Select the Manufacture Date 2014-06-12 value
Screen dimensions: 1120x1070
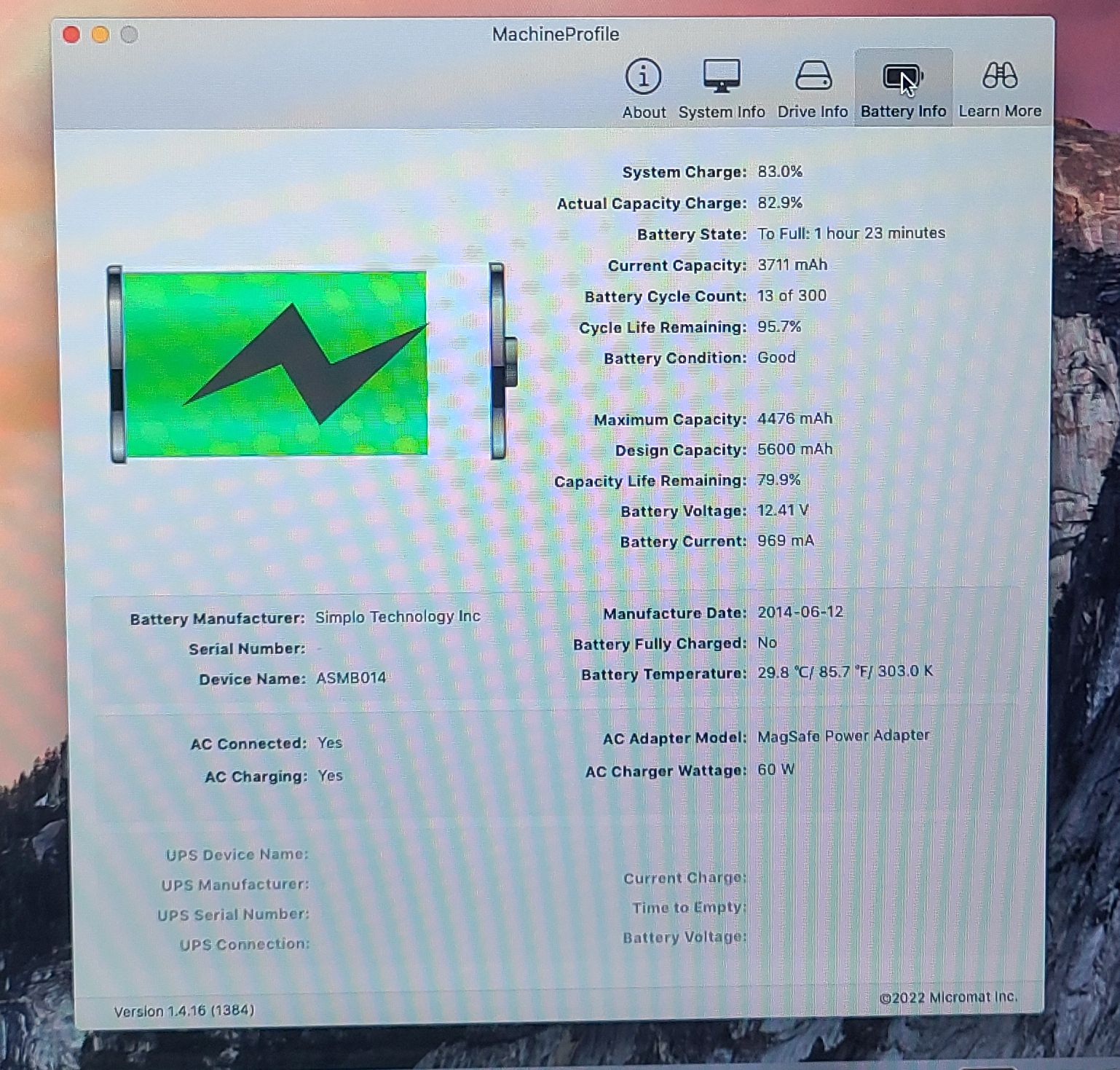pyautogui.click(x=800, y=612)
